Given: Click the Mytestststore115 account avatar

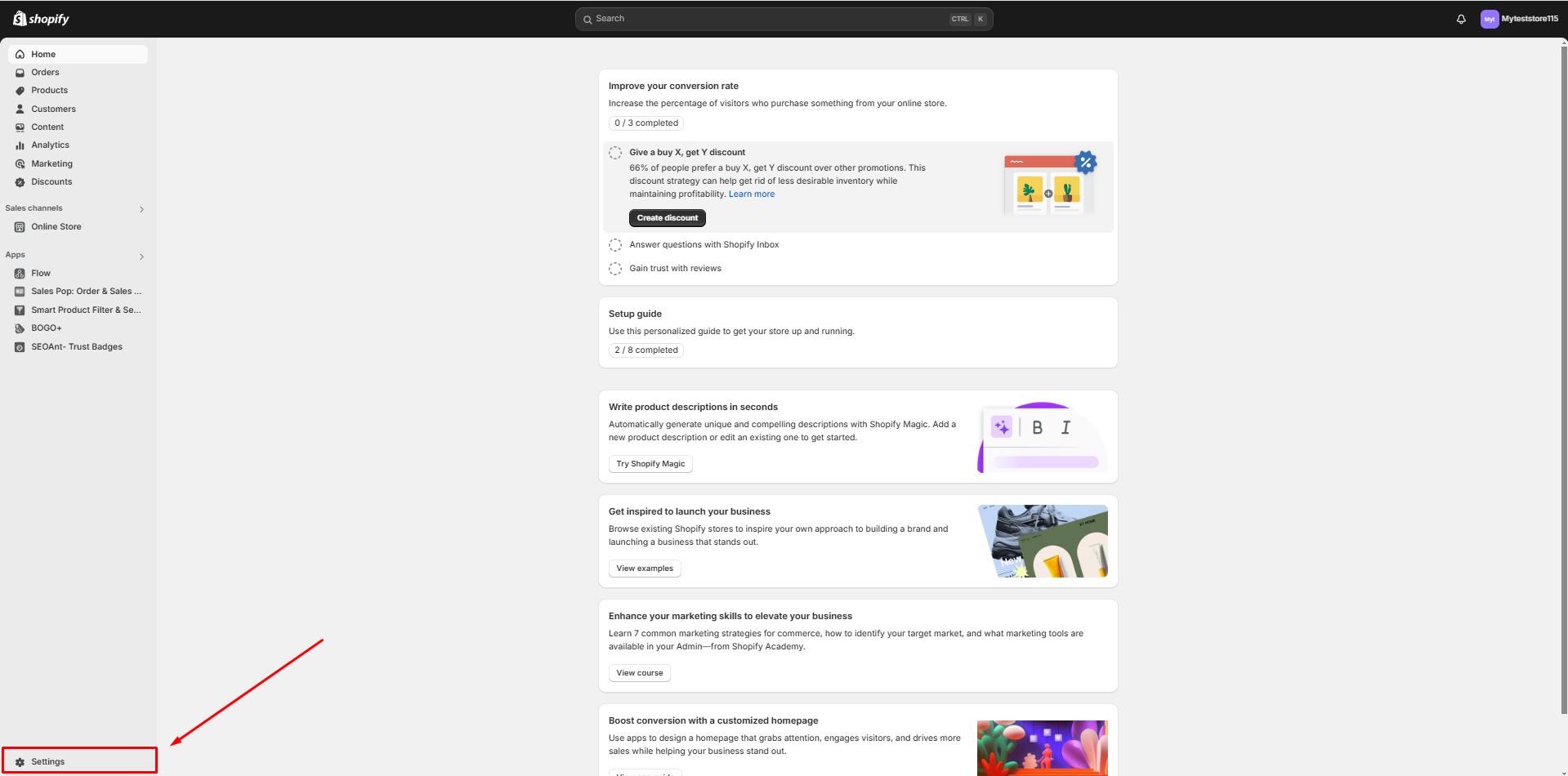Looking at the screenshot, I should click(x=1490, y=19).
